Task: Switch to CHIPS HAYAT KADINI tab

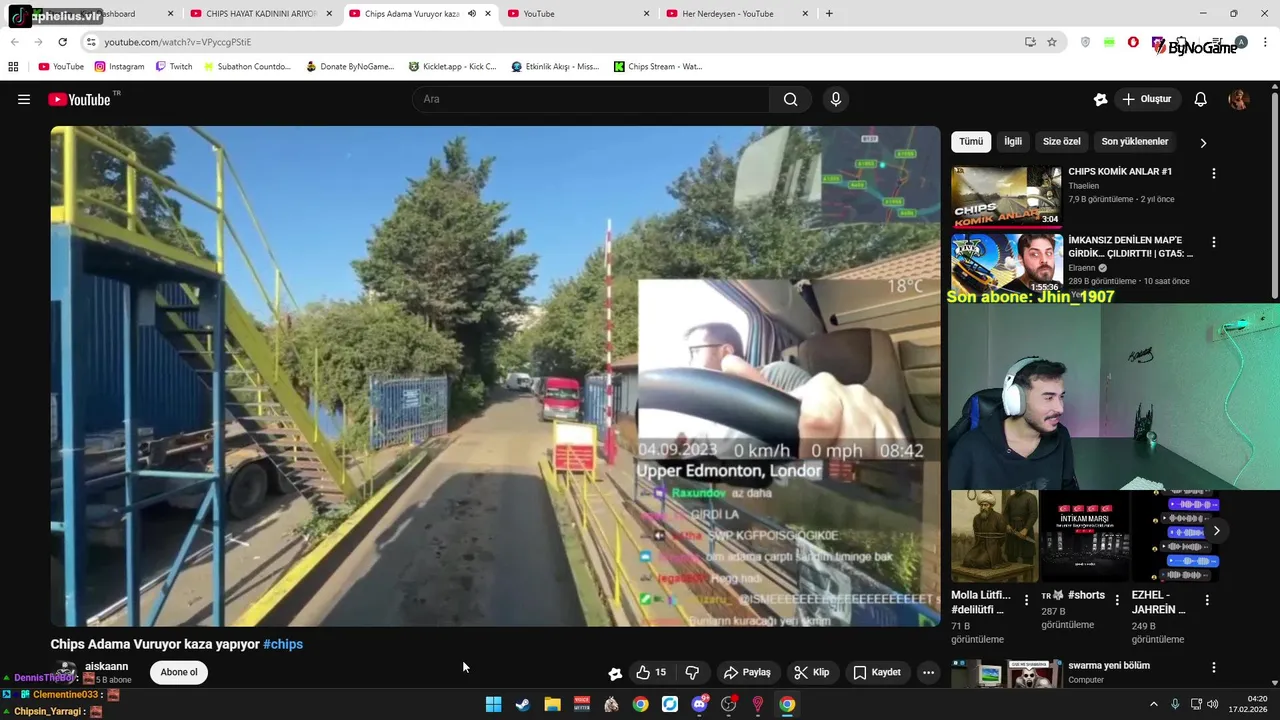Action: [262, 14]
